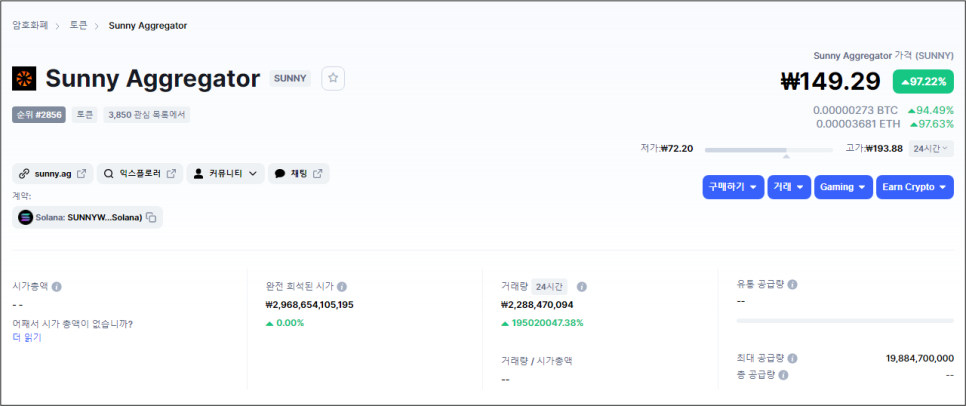Viewport: 966px width, 406px height.
Task: Go to 암호화폐 breadcrumb
Action: click(x=30, y=26)
